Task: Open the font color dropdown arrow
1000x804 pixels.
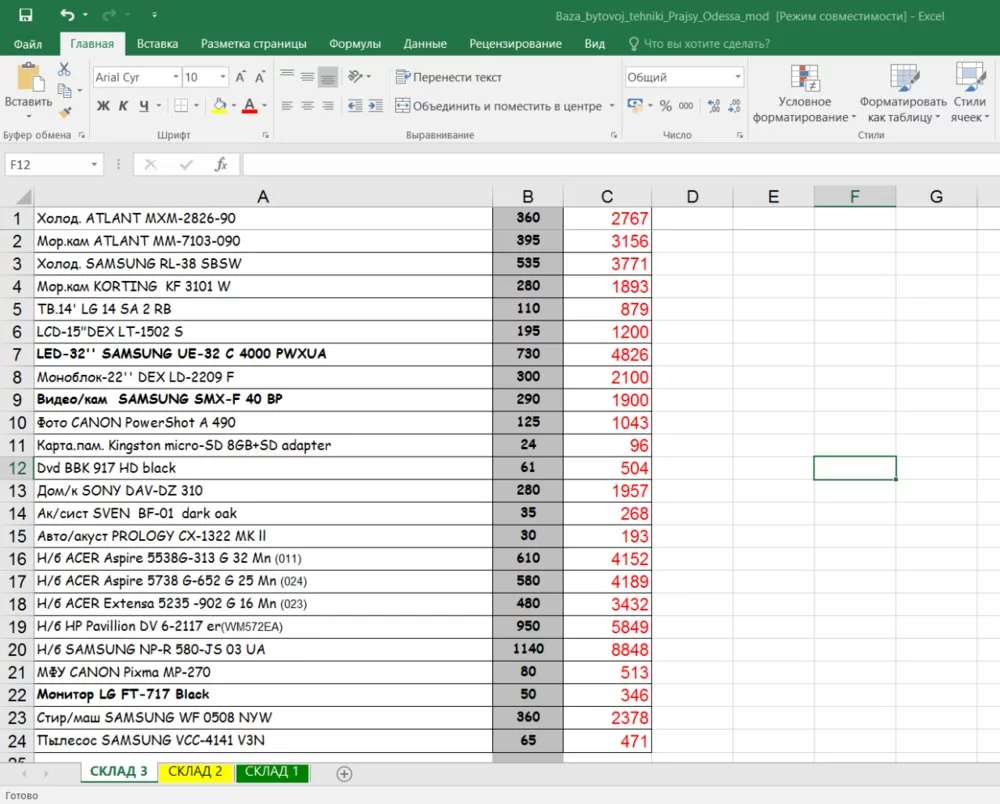Action: coord(265,106)
